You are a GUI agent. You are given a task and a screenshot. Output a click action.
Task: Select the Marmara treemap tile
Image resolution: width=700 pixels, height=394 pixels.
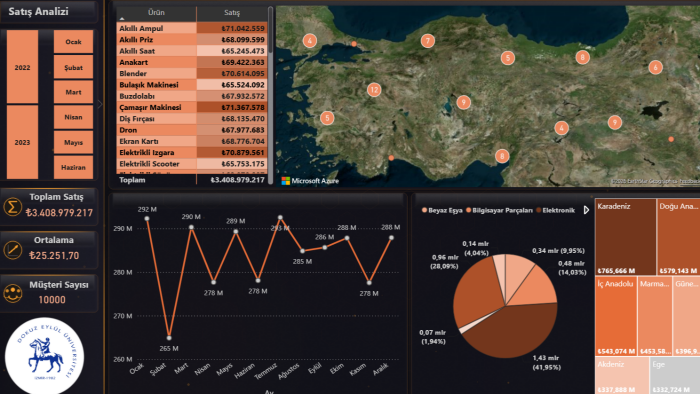pyautogui.click(x=655, y=316)
